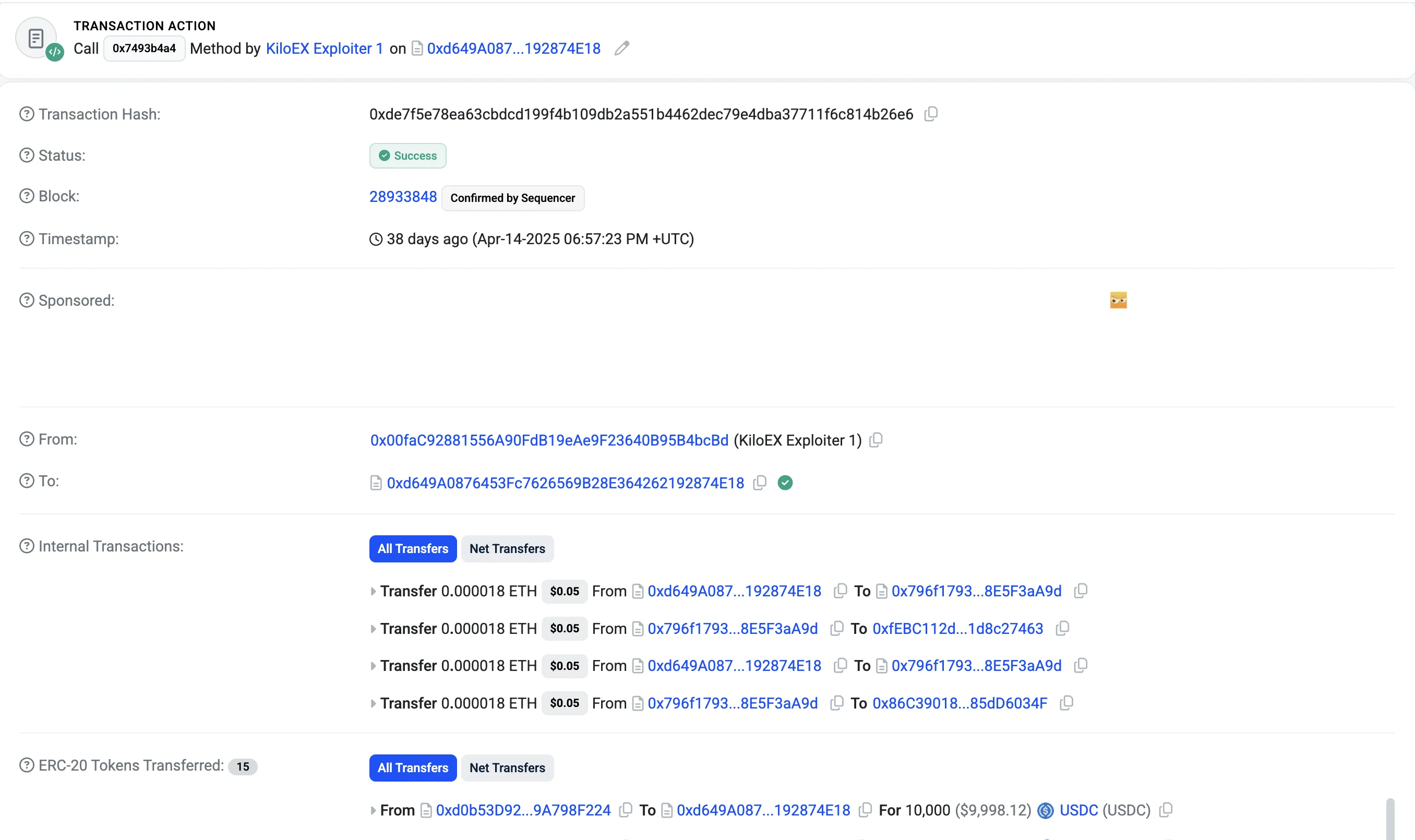The image size is (1415, 840).
Task: Click the green verified checkmark beside To address
Action: point(785,483)
